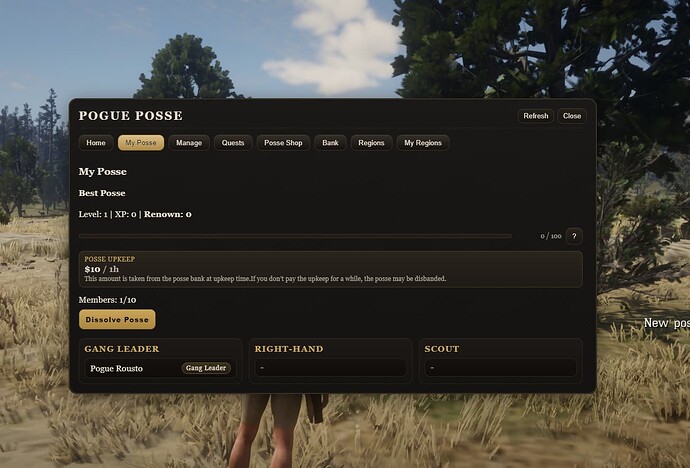690x468 pixels.
Task: Open the My Regions tab
Action: pos(423,143)
